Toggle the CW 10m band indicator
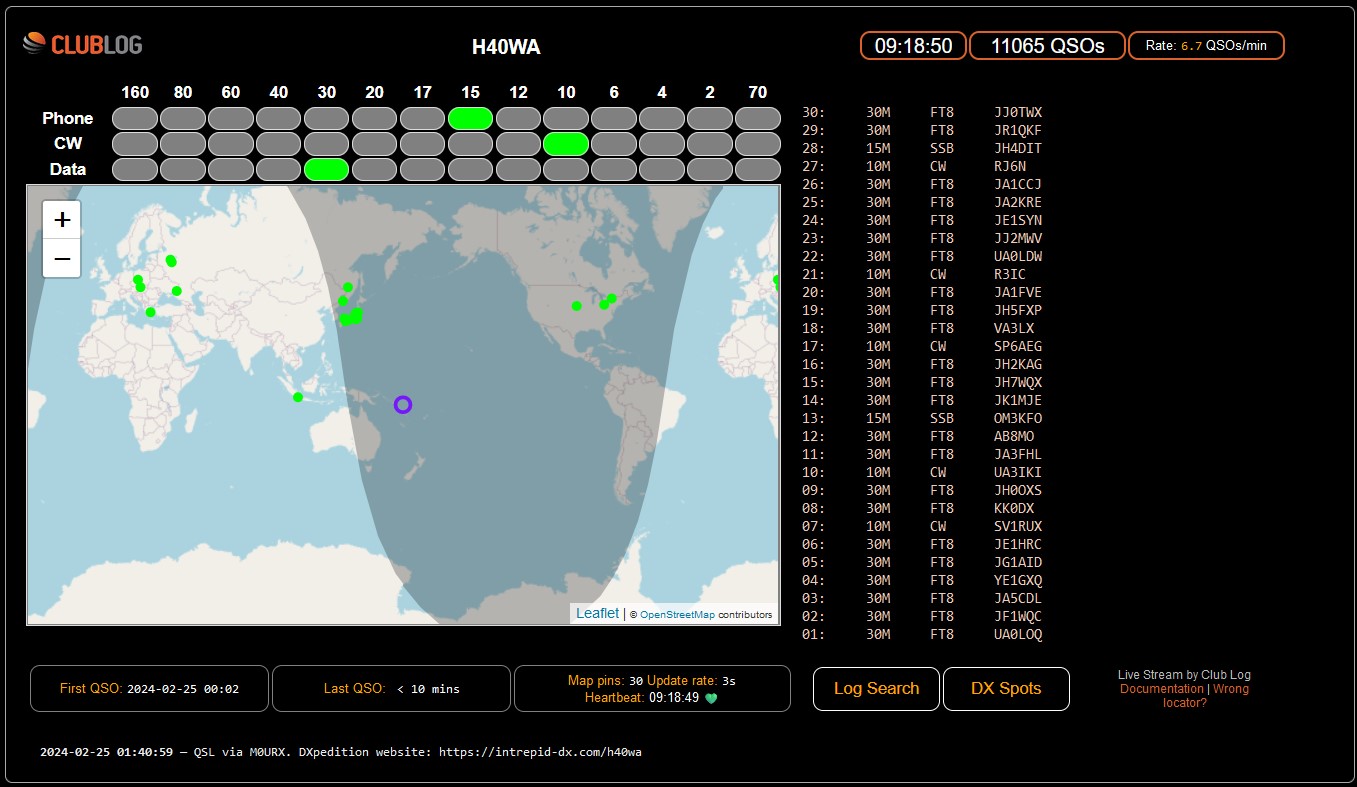1357x787 pixels. pos(566,144)
